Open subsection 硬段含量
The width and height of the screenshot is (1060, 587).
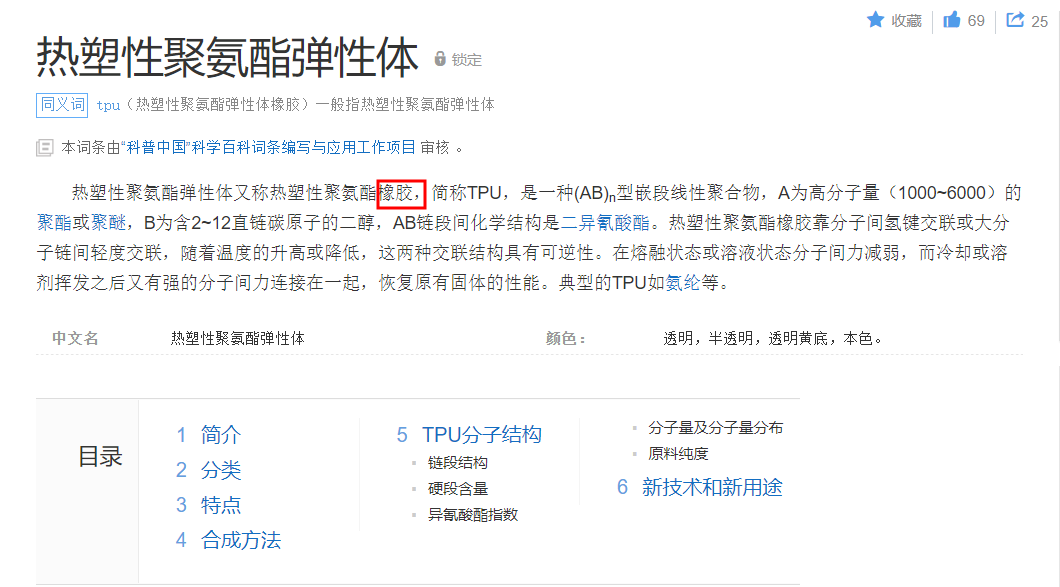pos(457,489)
